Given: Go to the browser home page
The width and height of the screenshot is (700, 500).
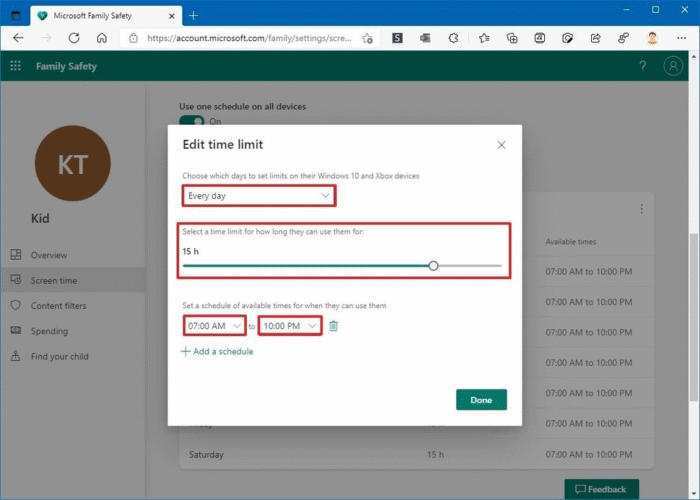Looking at the screenshot, I should pyautogui.click(x=102, y=38).
